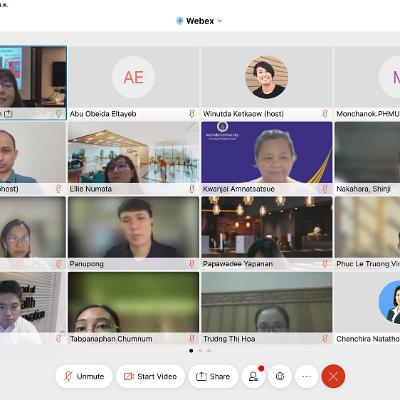
Task: Click the name label Winutda Ketkaow (host)
Action: tap(243, 114)
